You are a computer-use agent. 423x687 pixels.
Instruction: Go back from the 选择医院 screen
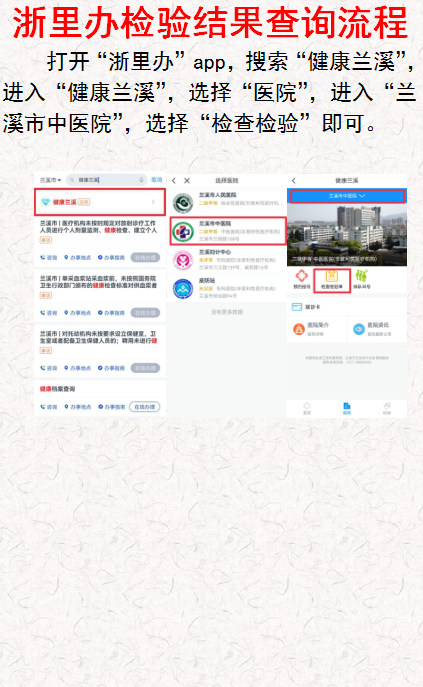[x=174, y=181]
